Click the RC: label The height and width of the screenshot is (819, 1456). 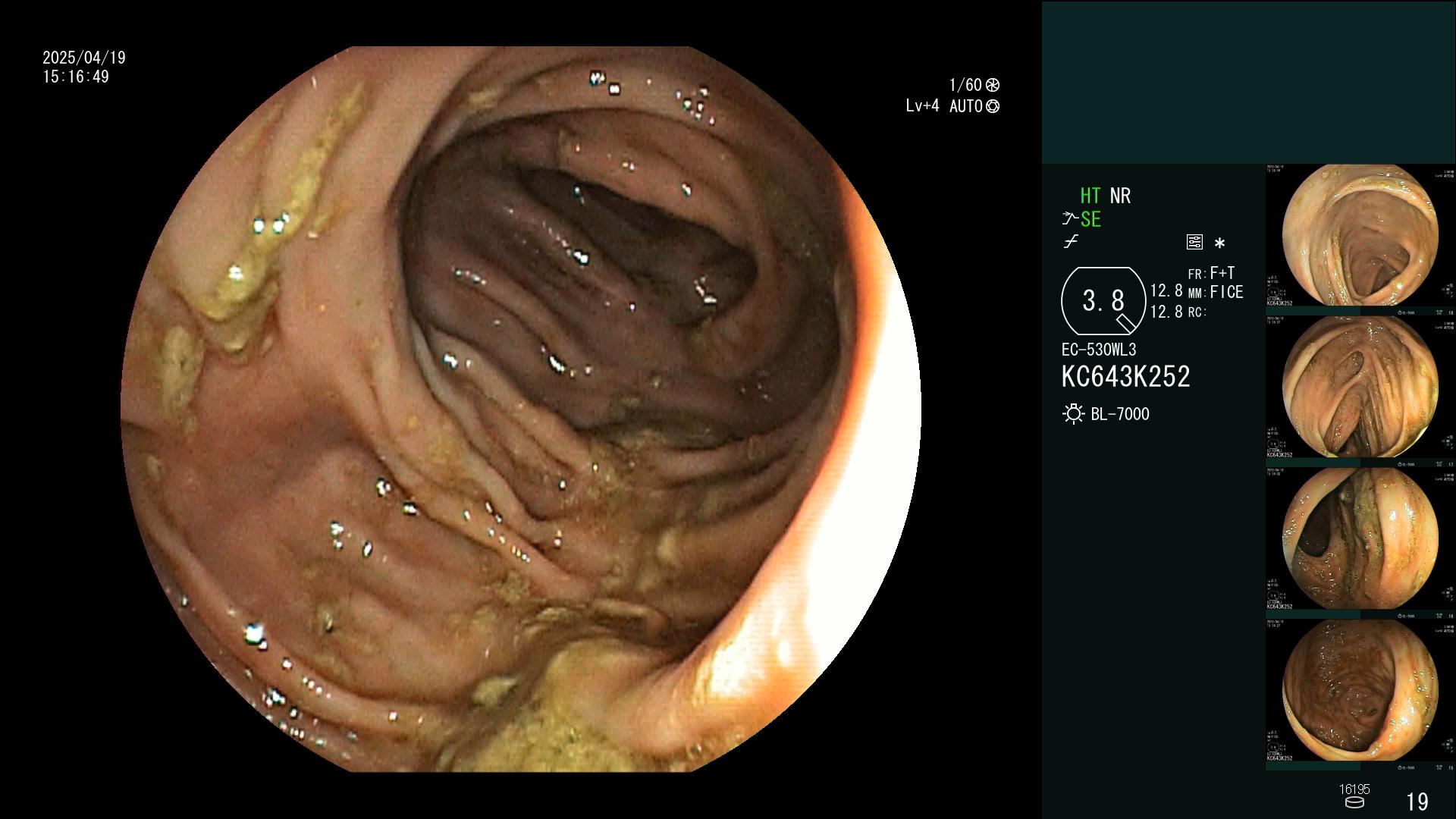click(x=1197, y=312)
